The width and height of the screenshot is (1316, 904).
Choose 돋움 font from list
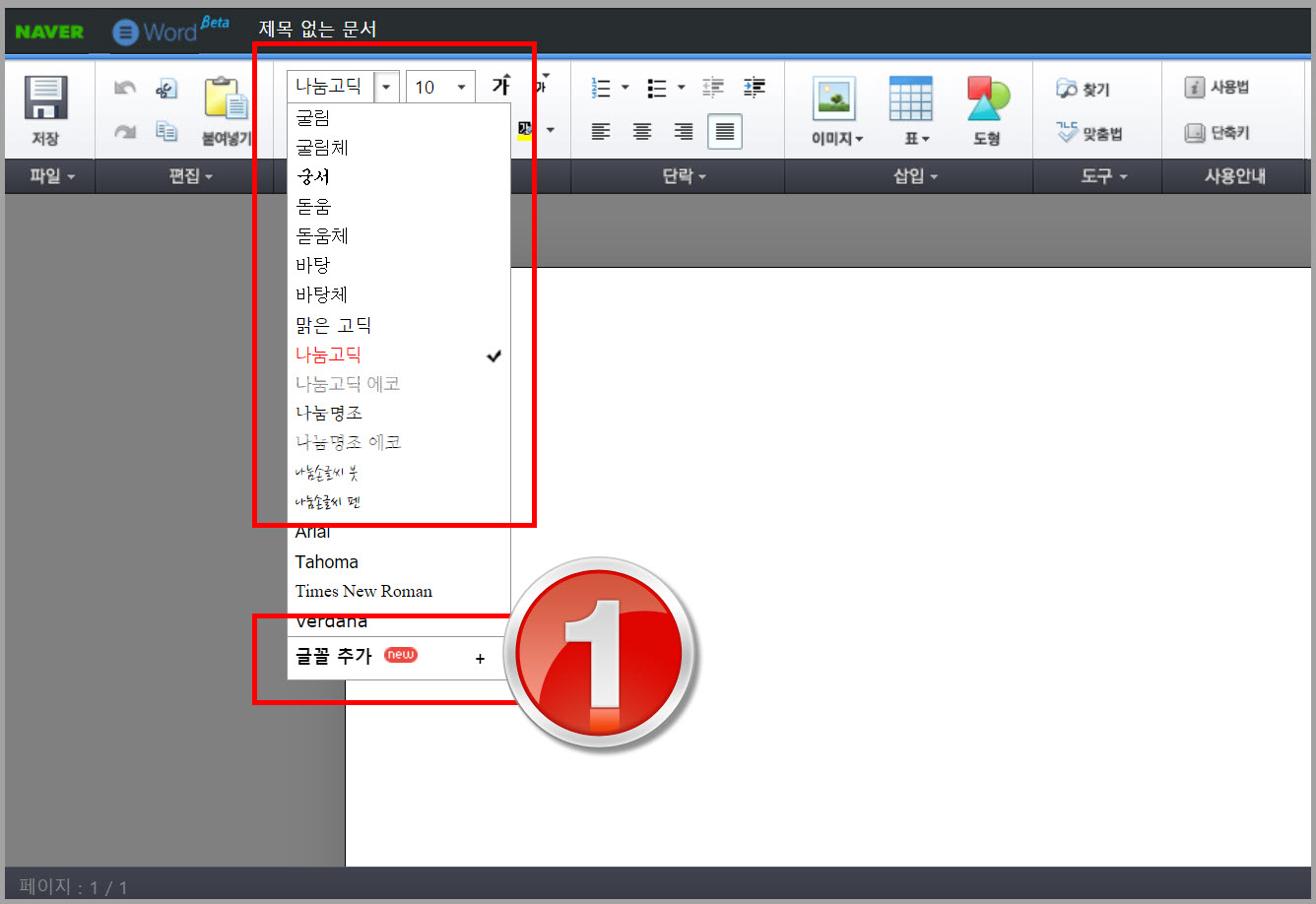click(x=399, y=207)
